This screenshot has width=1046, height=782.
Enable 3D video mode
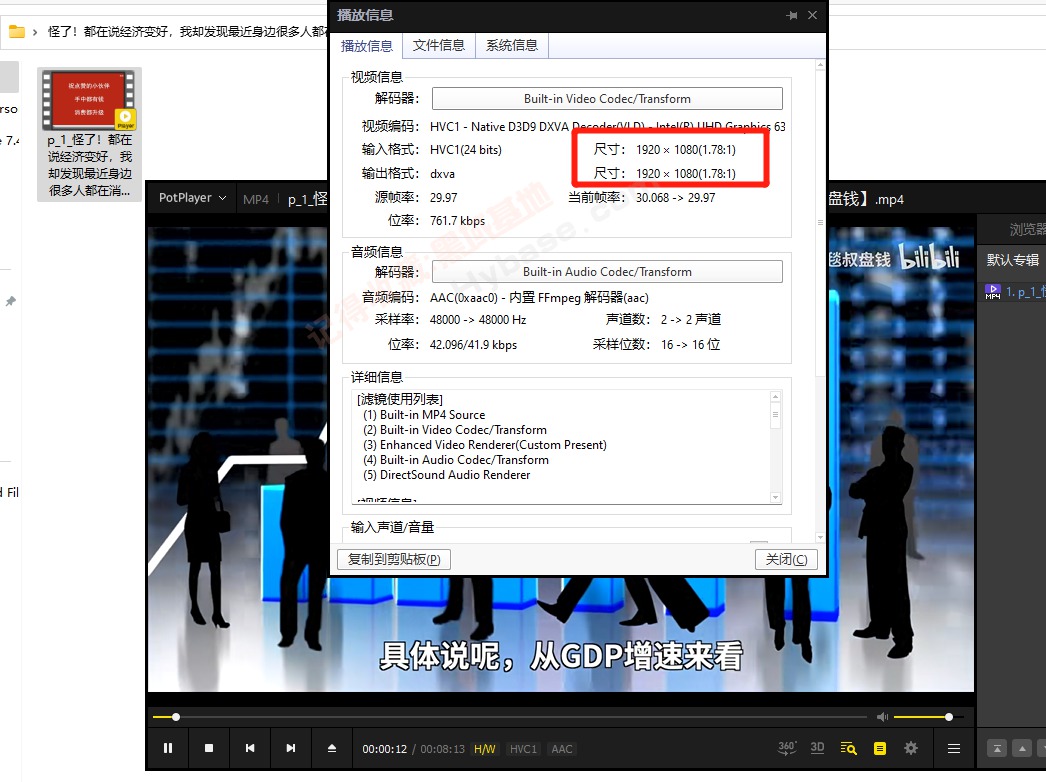coord(817,748)
